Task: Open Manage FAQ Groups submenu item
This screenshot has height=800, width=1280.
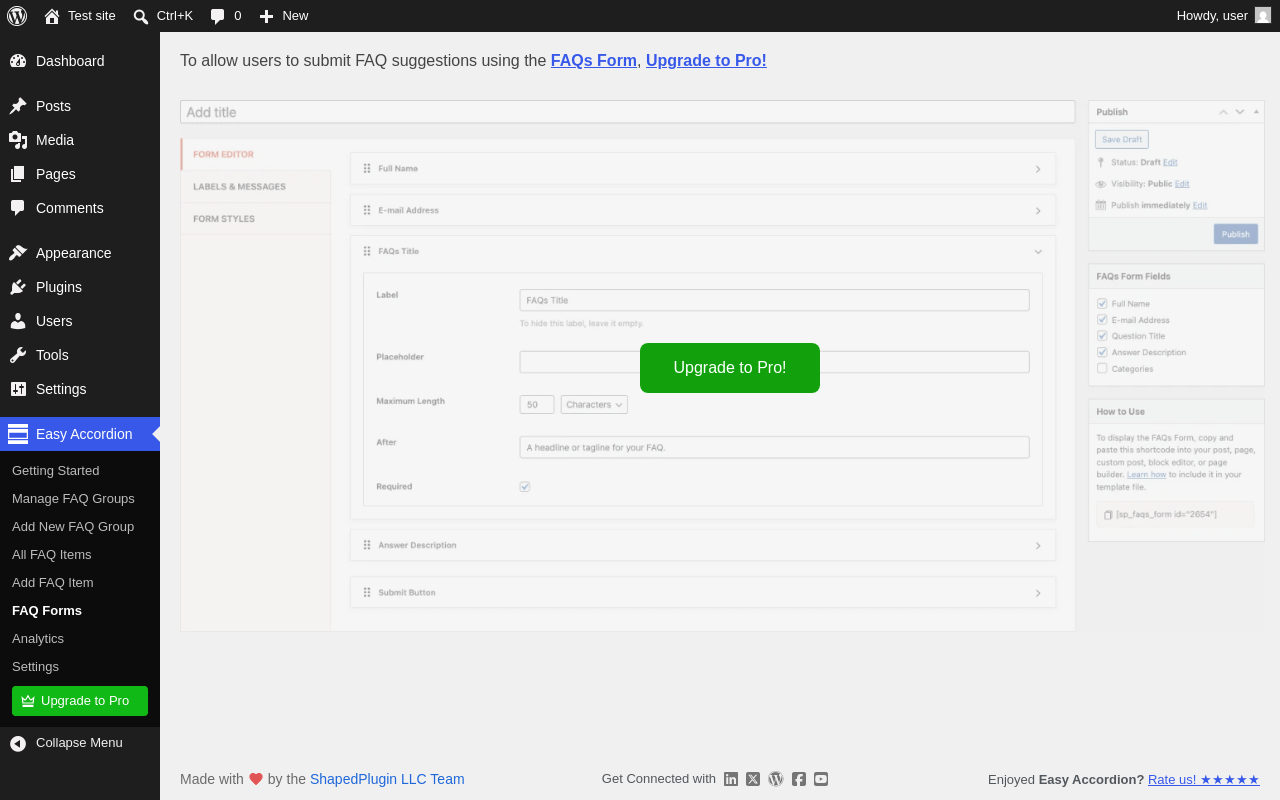Action: click(x=73, y=499)
